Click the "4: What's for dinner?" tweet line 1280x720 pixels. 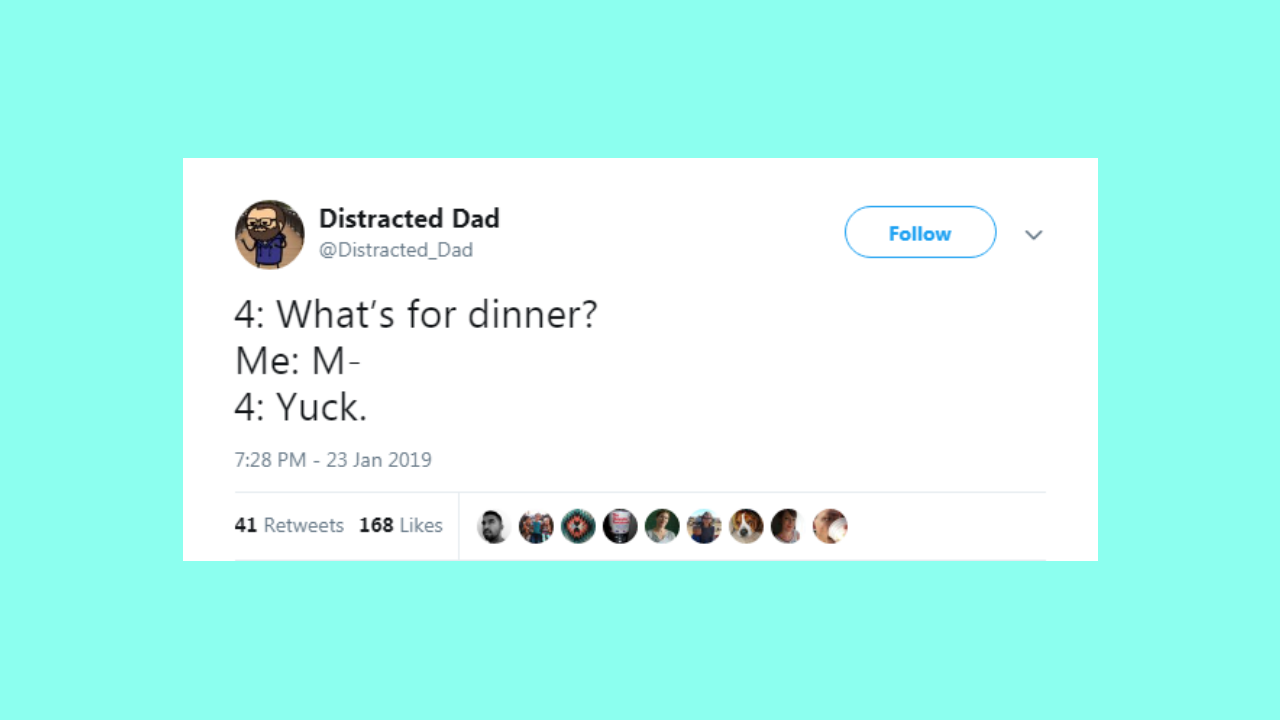click(x=416, y=314)
